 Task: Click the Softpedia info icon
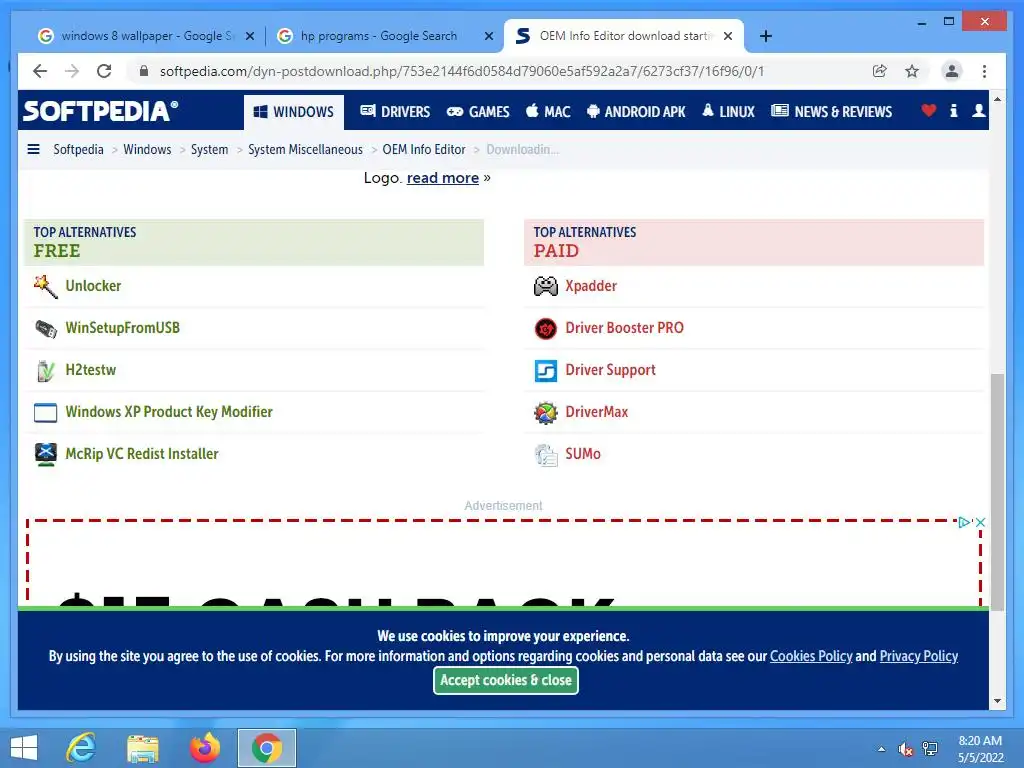(953, 111)
